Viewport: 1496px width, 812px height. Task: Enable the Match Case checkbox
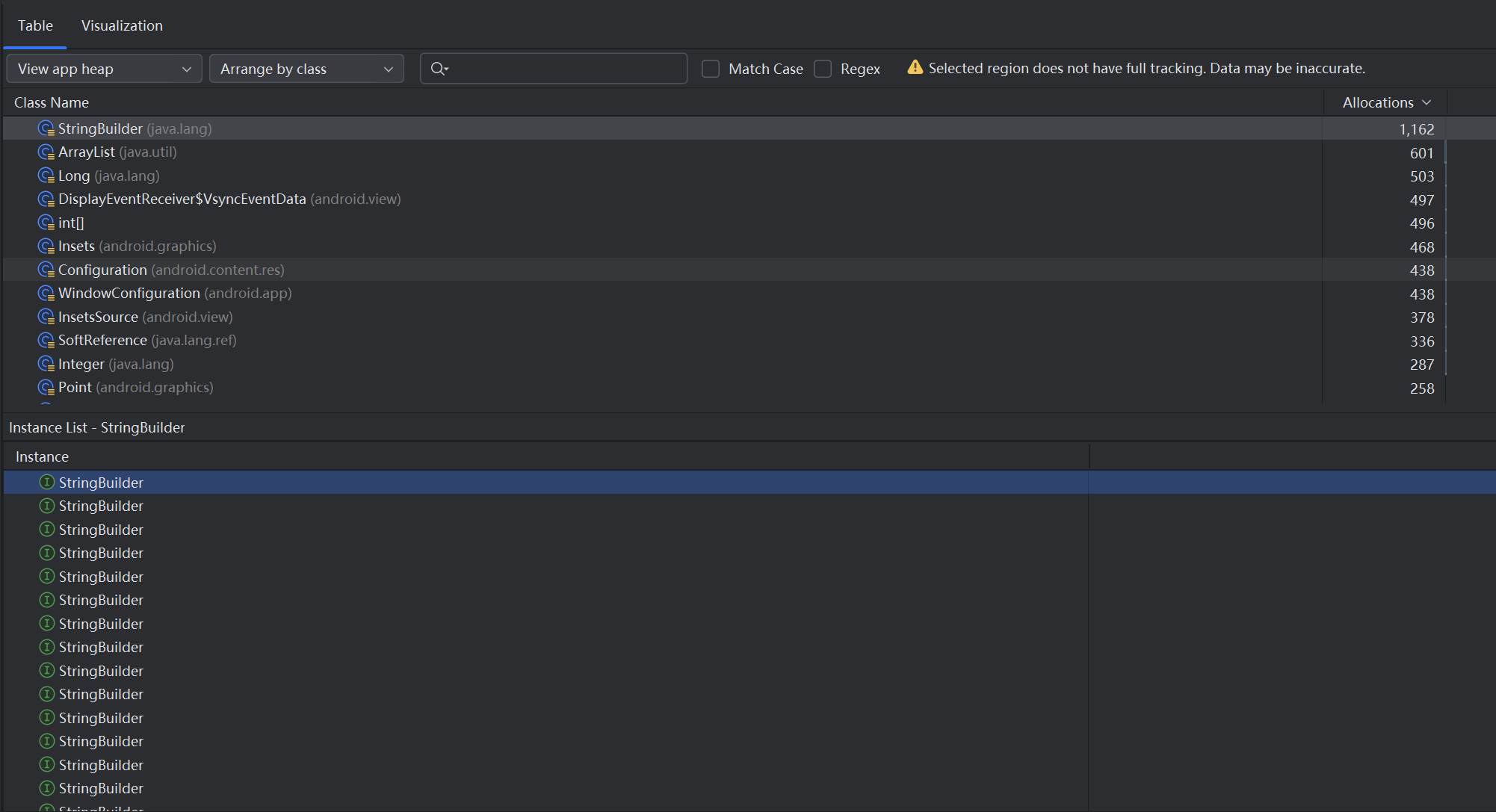(x=711, y=69)
